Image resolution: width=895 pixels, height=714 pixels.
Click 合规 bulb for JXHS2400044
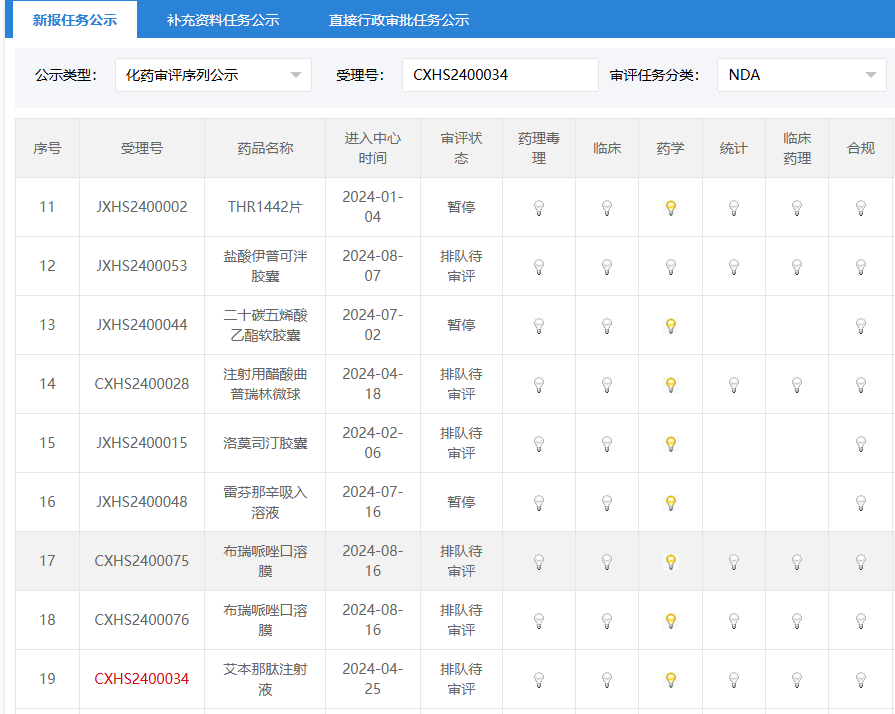(x=861, y=326)
